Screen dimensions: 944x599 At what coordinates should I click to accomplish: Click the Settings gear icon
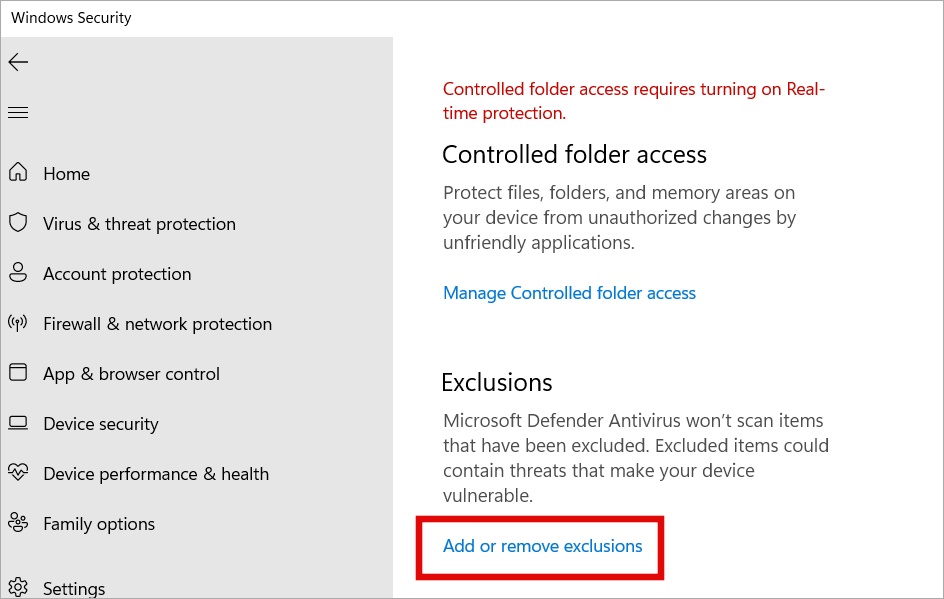[x=18, y=586]
